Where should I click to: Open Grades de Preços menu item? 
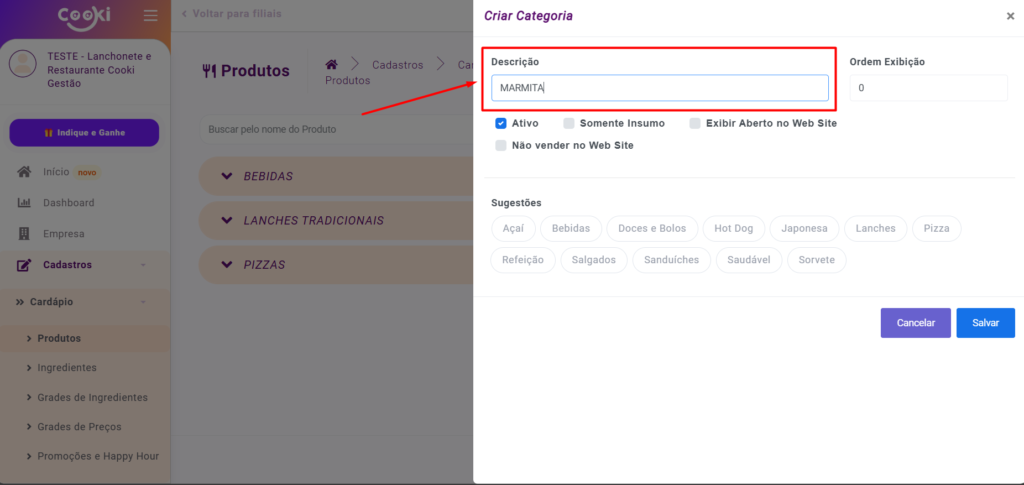[79, 427]
